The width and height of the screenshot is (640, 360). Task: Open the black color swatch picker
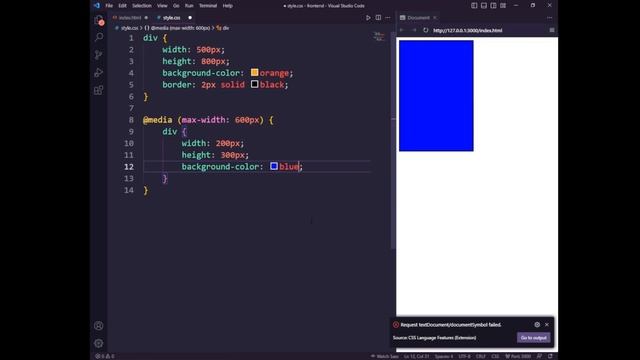[254, 84]
